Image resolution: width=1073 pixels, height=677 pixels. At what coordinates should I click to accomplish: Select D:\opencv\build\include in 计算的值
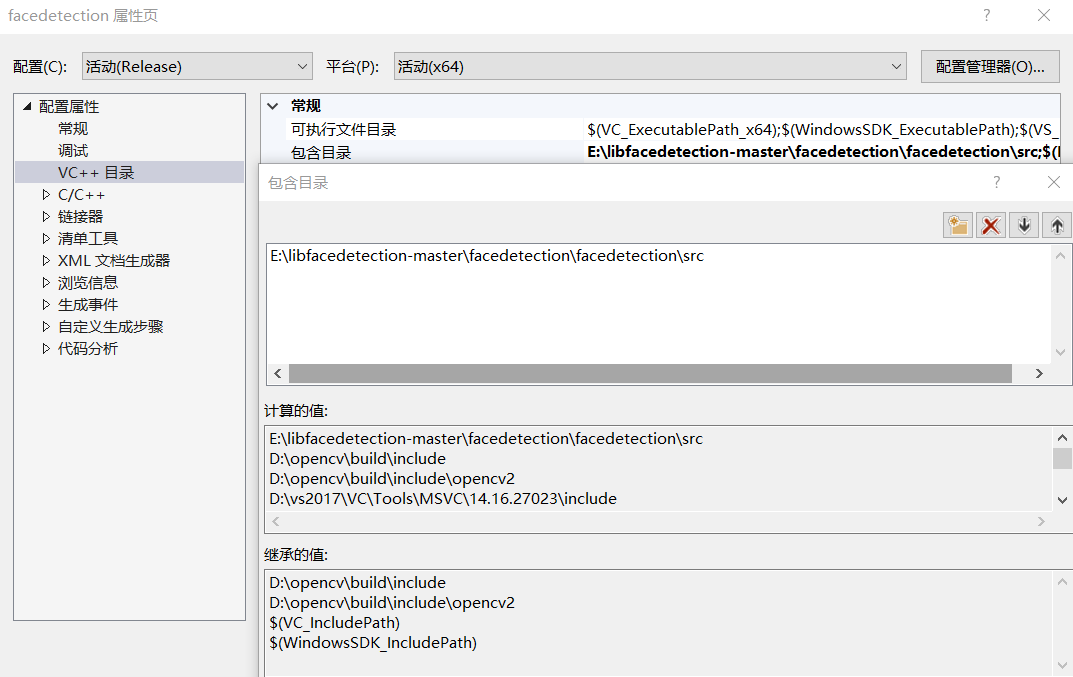click(x=357, y=459)
